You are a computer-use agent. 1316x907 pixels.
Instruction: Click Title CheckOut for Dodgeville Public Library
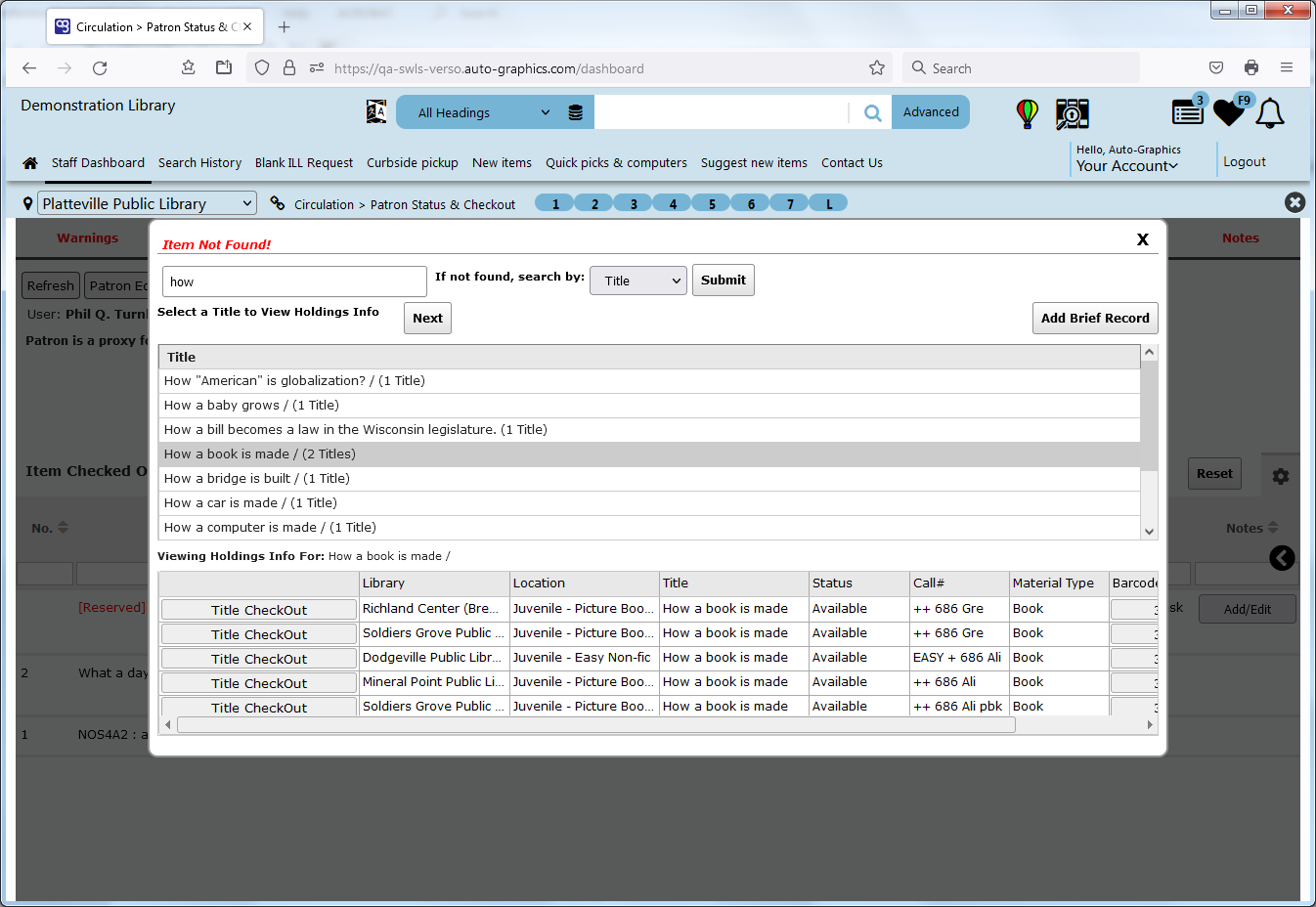click(x=259, y=659)
